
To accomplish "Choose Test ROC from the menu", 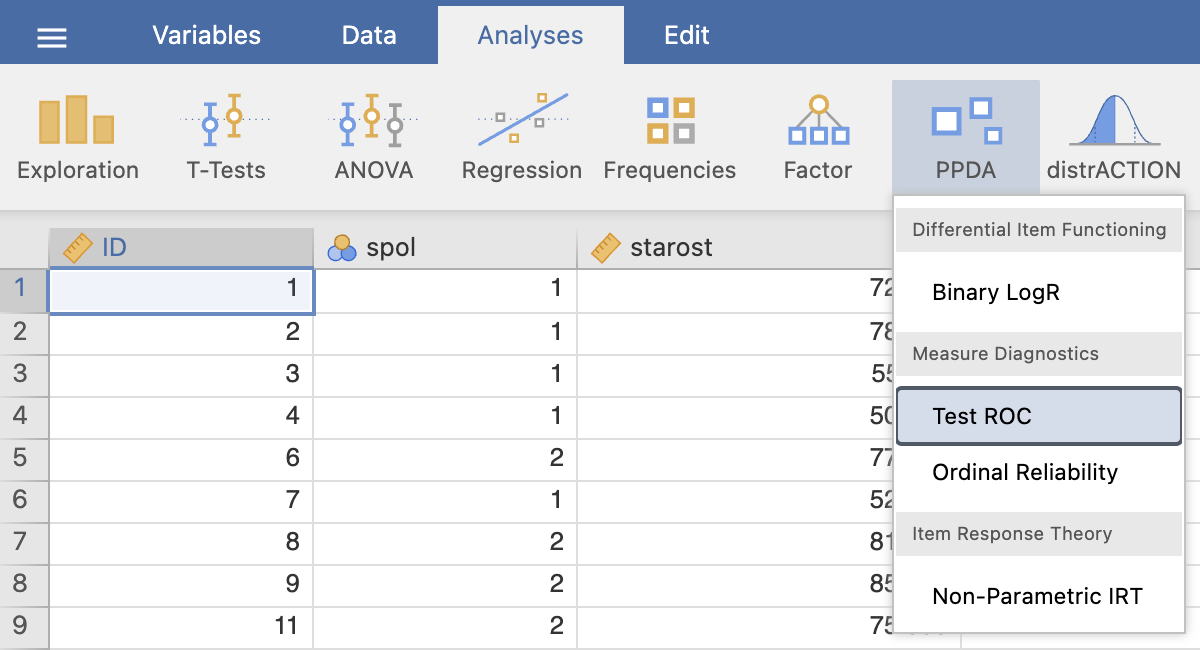I will 1039,416.
